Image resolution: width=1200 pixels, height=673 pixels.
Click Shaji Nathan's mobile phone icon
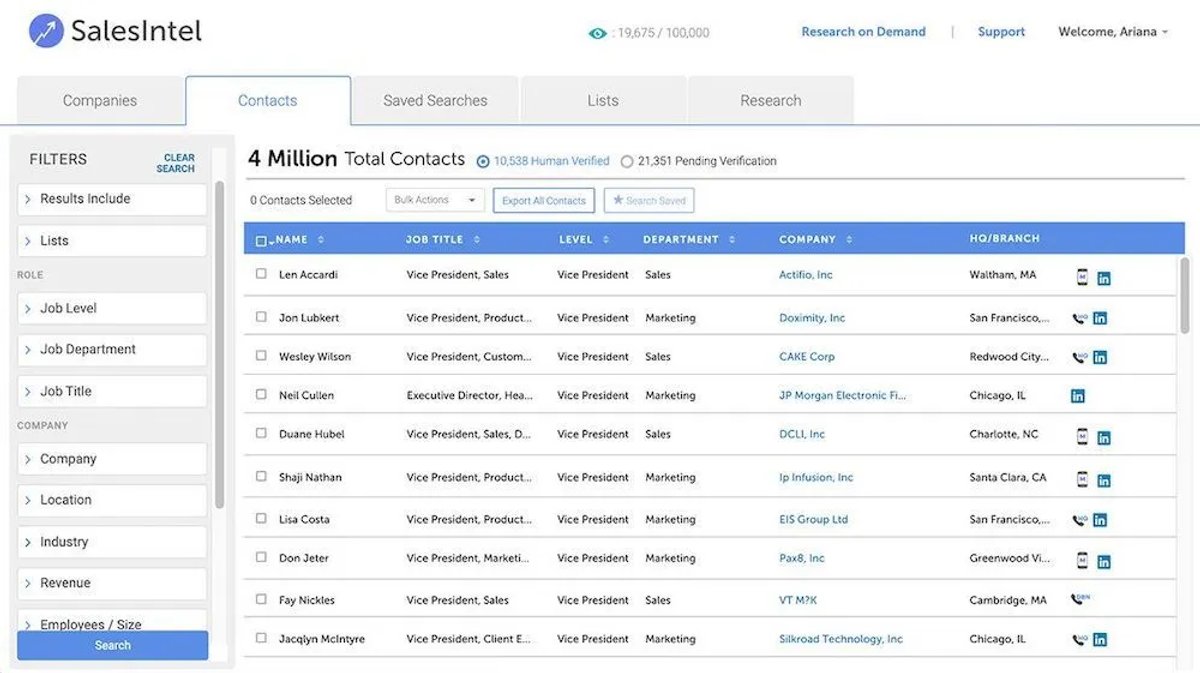tap(1082, 479)
